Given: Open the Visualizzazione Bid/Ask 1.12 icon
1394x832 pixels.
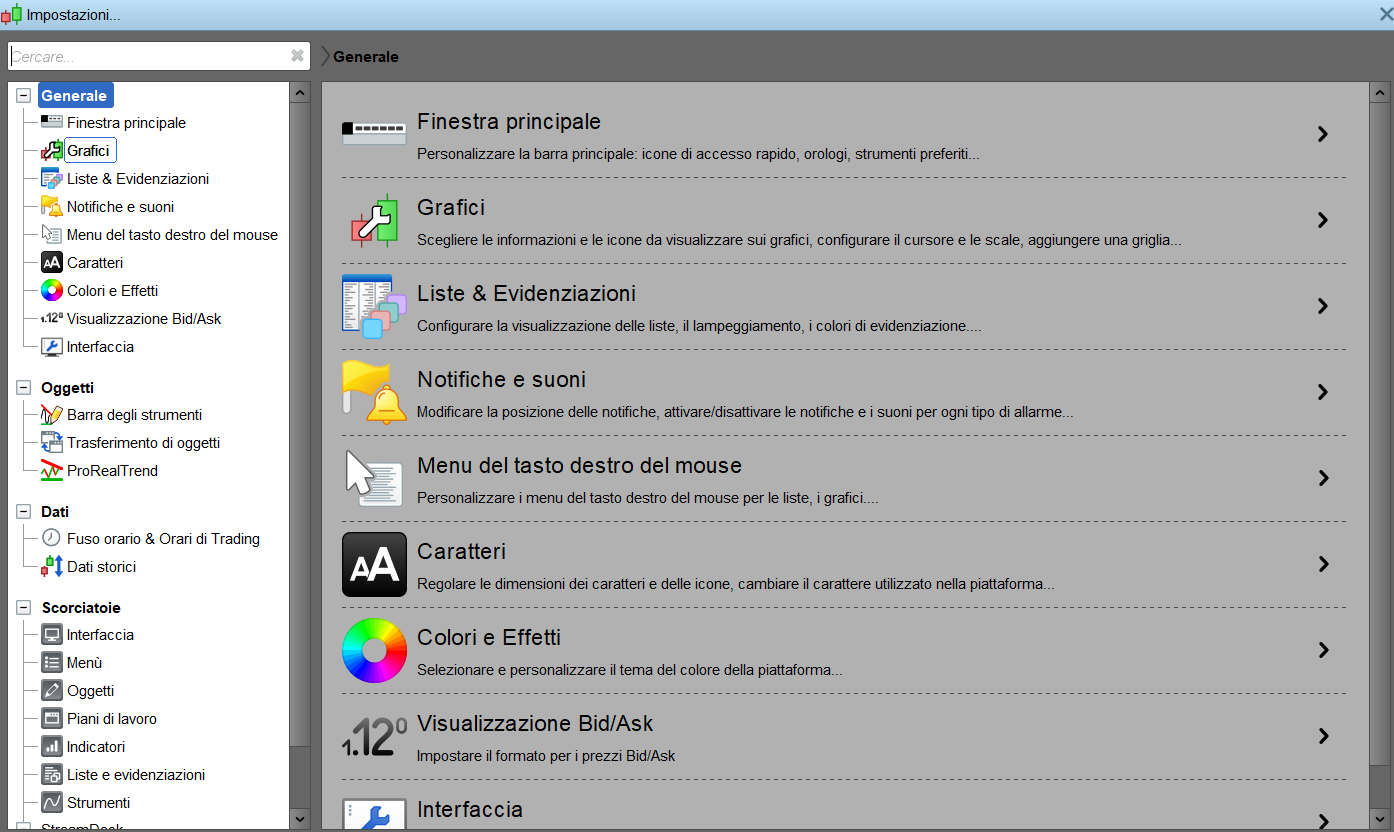Looking at the screenshot, I should (x=374, y=736).
